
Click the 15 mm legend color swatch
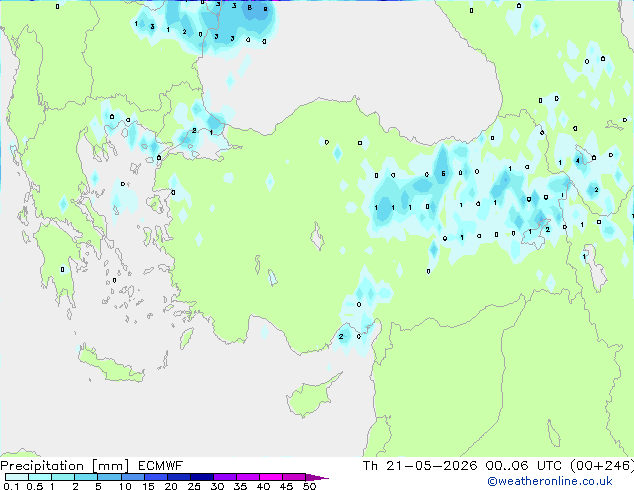[155, 477]
